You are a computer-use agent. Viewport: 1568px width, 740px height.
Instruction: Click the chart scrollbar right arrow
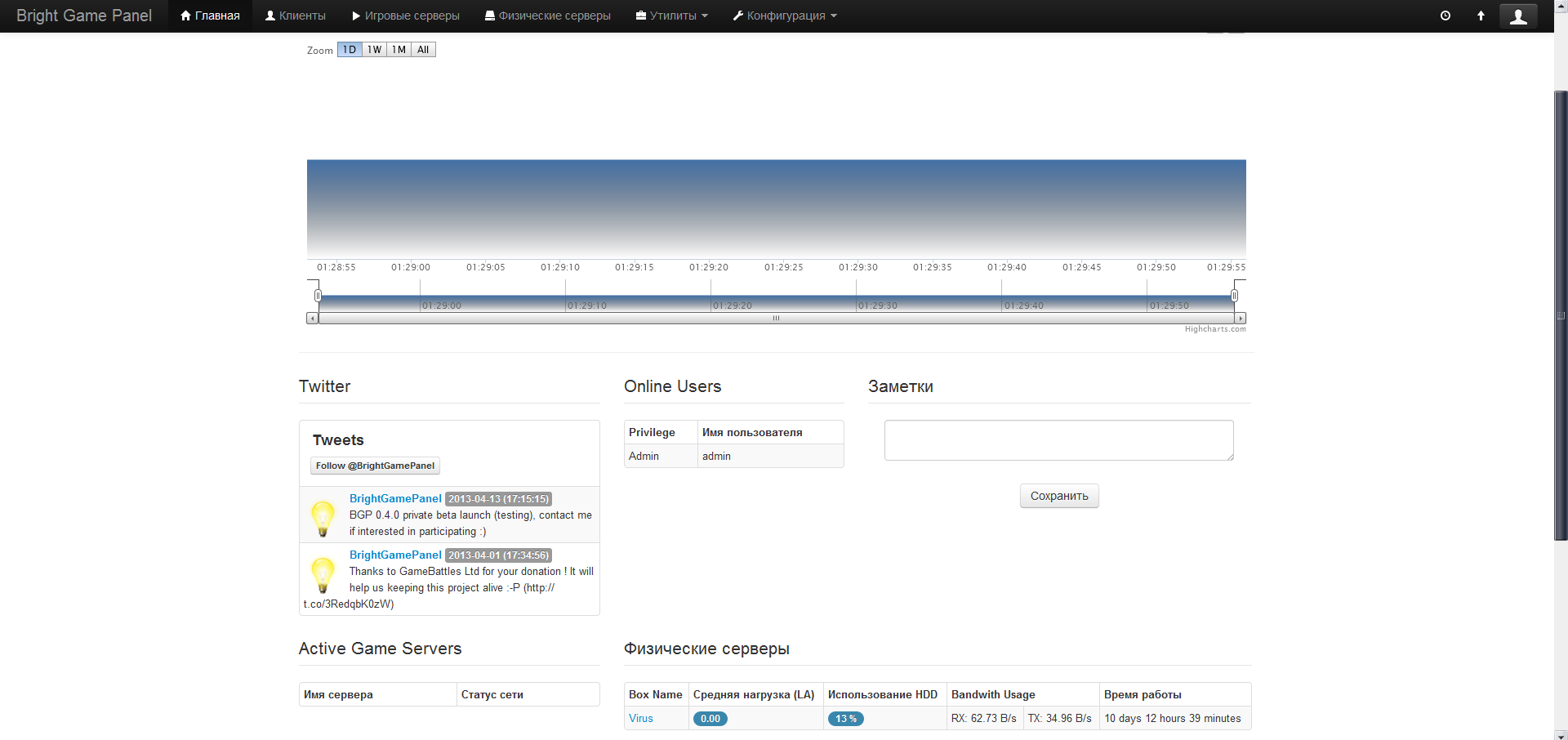tap(1241, 319)
